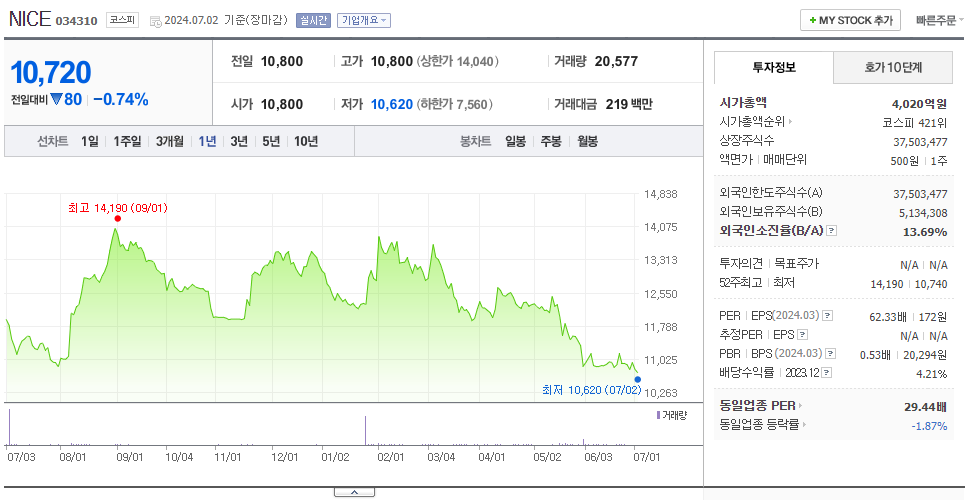968x500 pixels.
Task: Click the change rate -0.74%
Action: click(121, 99)
